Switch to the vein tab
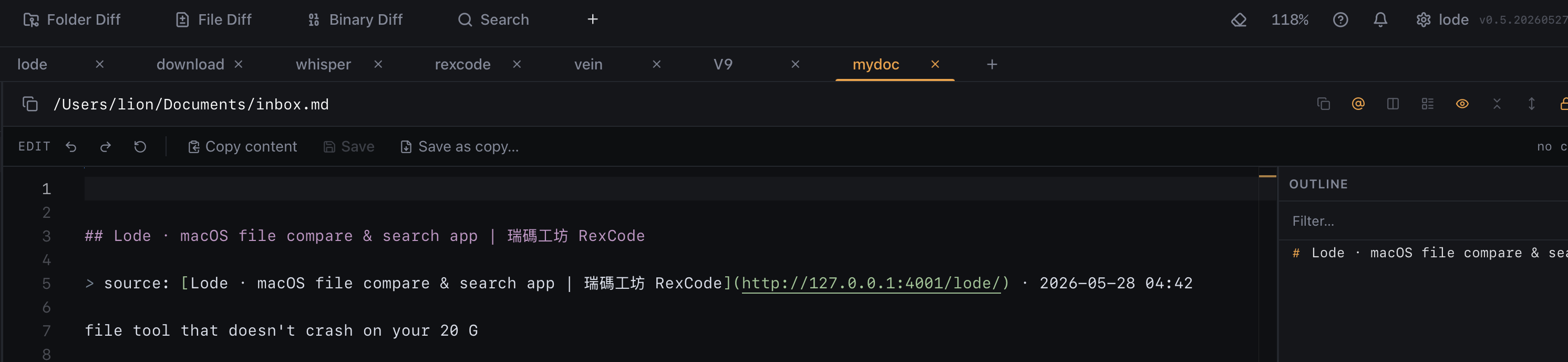The image size is (1568, 362). click(x=588, y=64)
